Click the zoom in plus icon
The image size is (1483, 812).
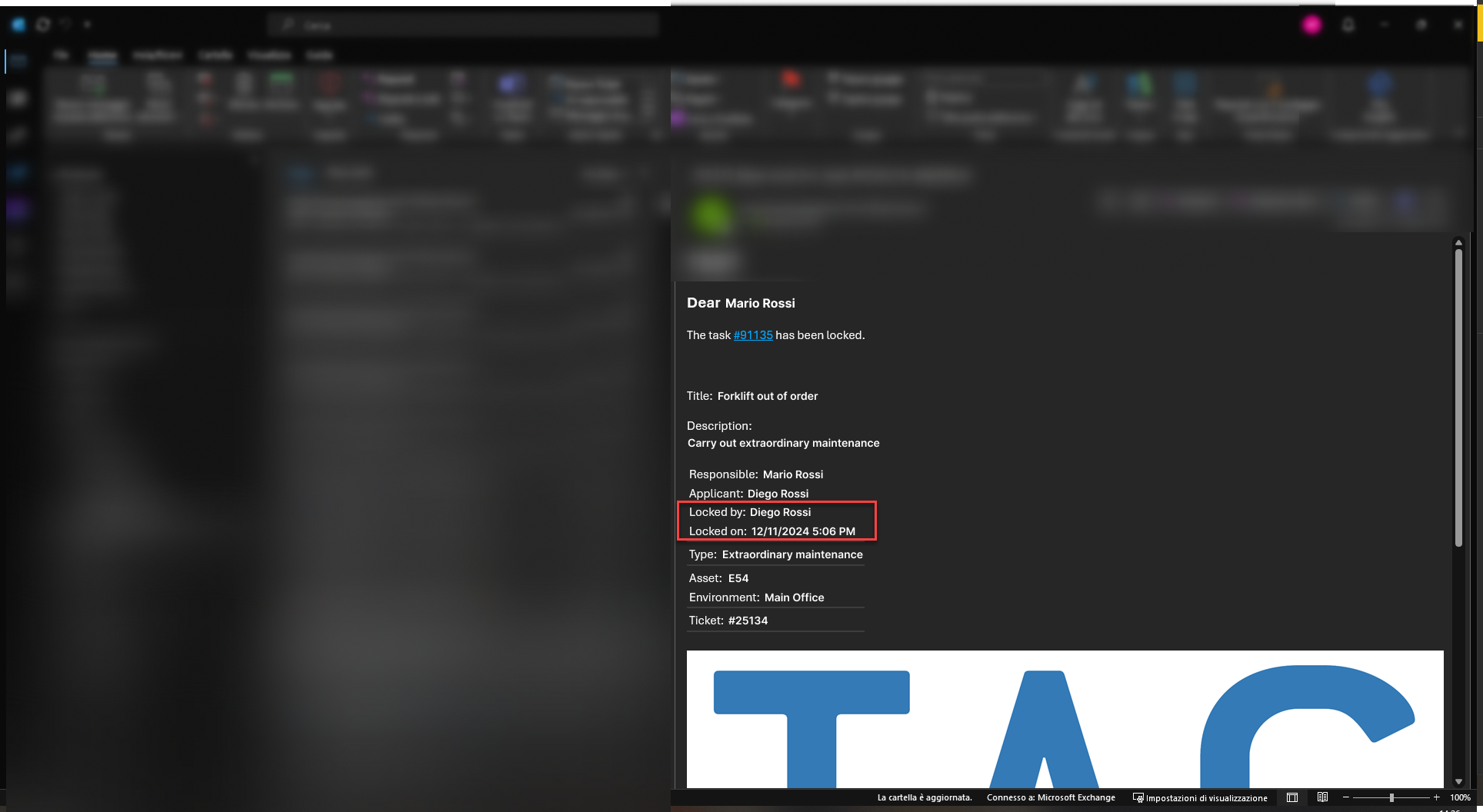pos(1436,797)
